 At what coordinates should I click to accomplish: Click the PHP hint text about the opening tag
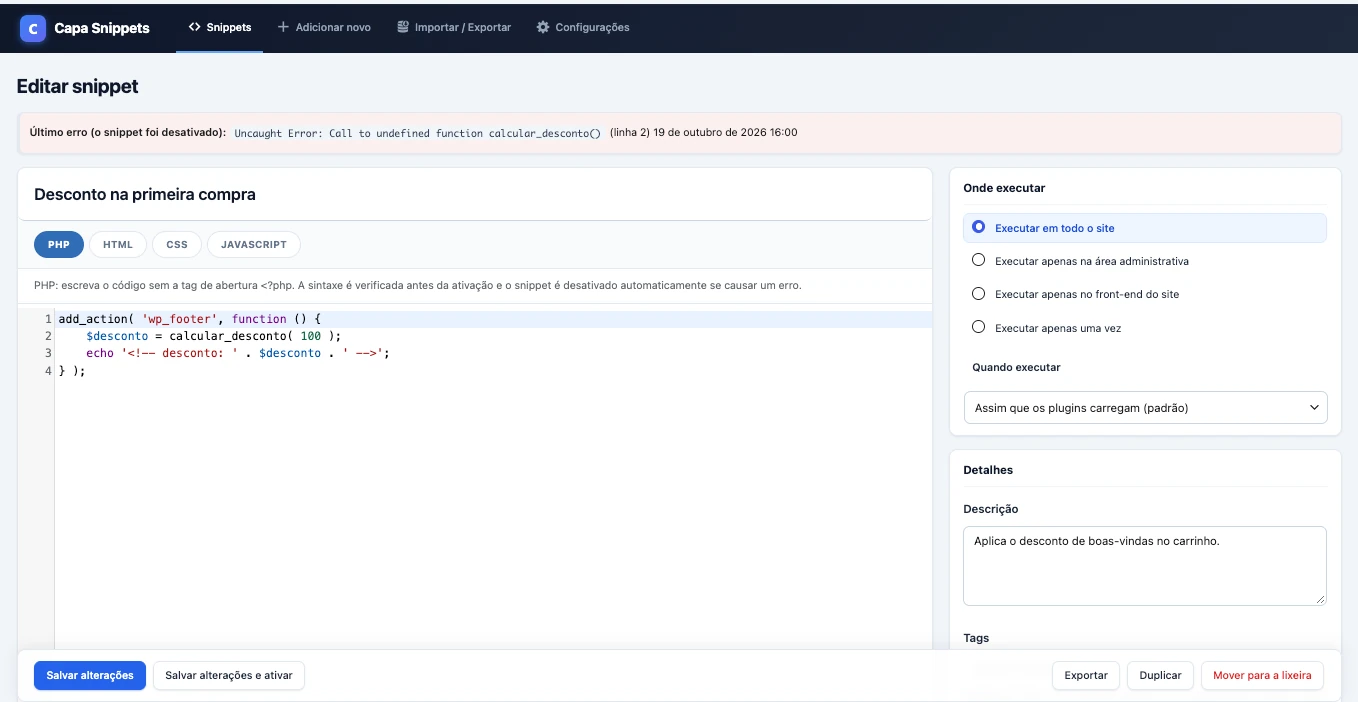(418, 285)
